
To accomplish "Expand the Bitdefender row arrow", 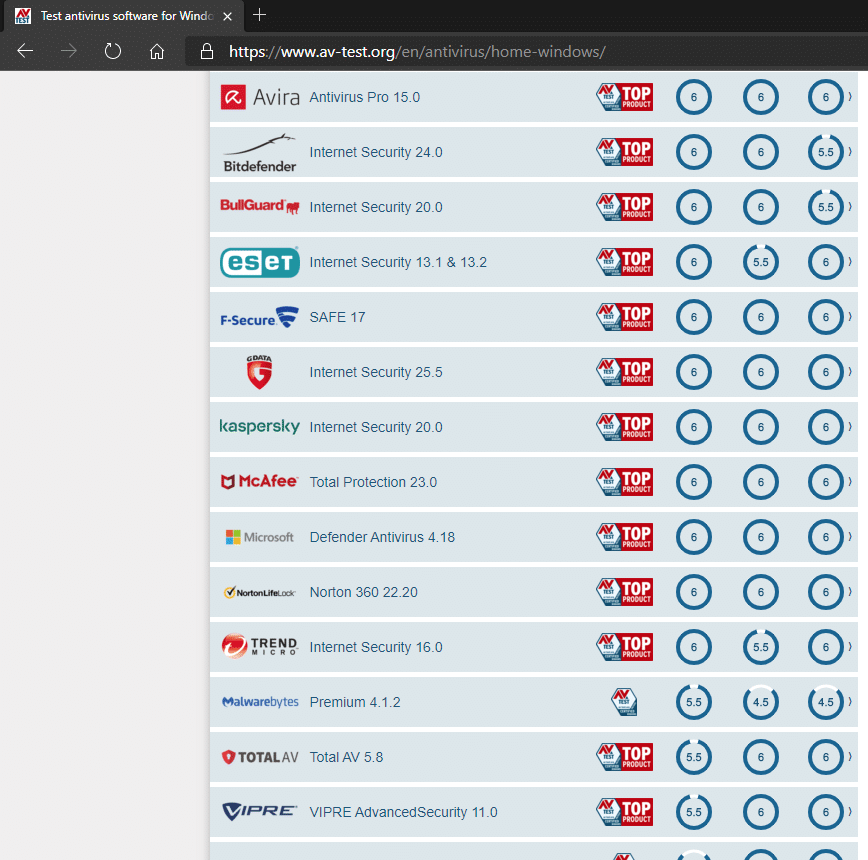I will coord(850,152).
